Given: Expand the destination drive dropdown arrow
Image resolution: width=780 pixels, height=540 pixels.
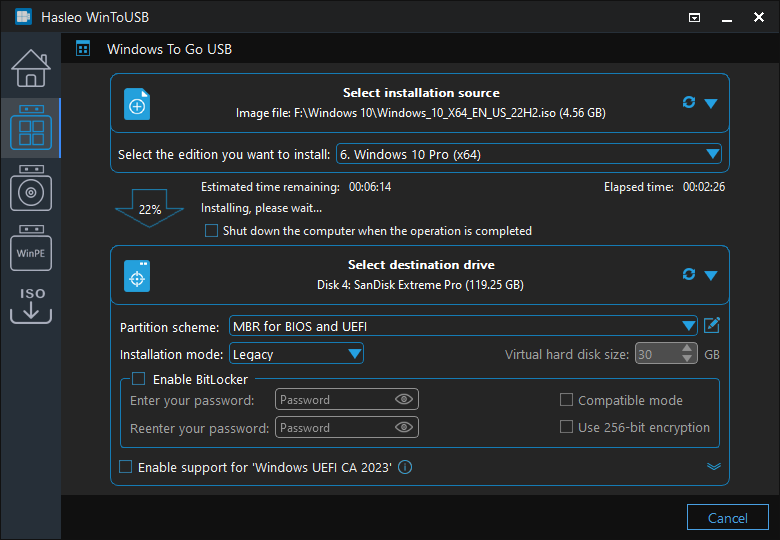Looking at the screenshot, I should [711, 275].
